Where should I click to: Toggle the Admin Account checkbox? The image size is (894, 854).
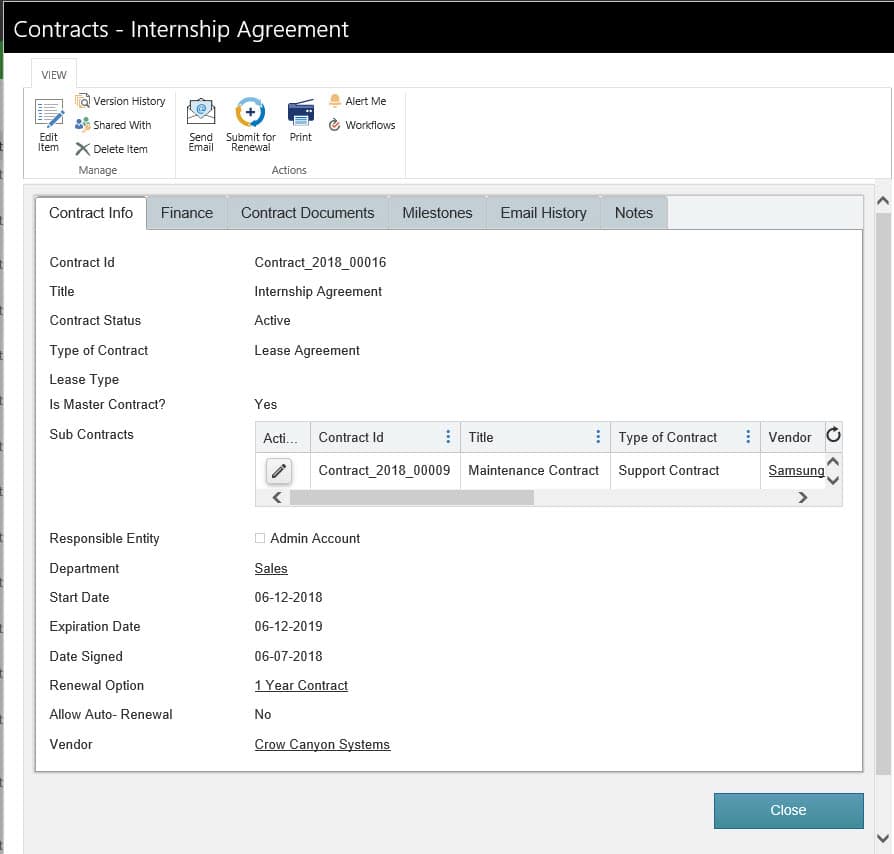260,538
